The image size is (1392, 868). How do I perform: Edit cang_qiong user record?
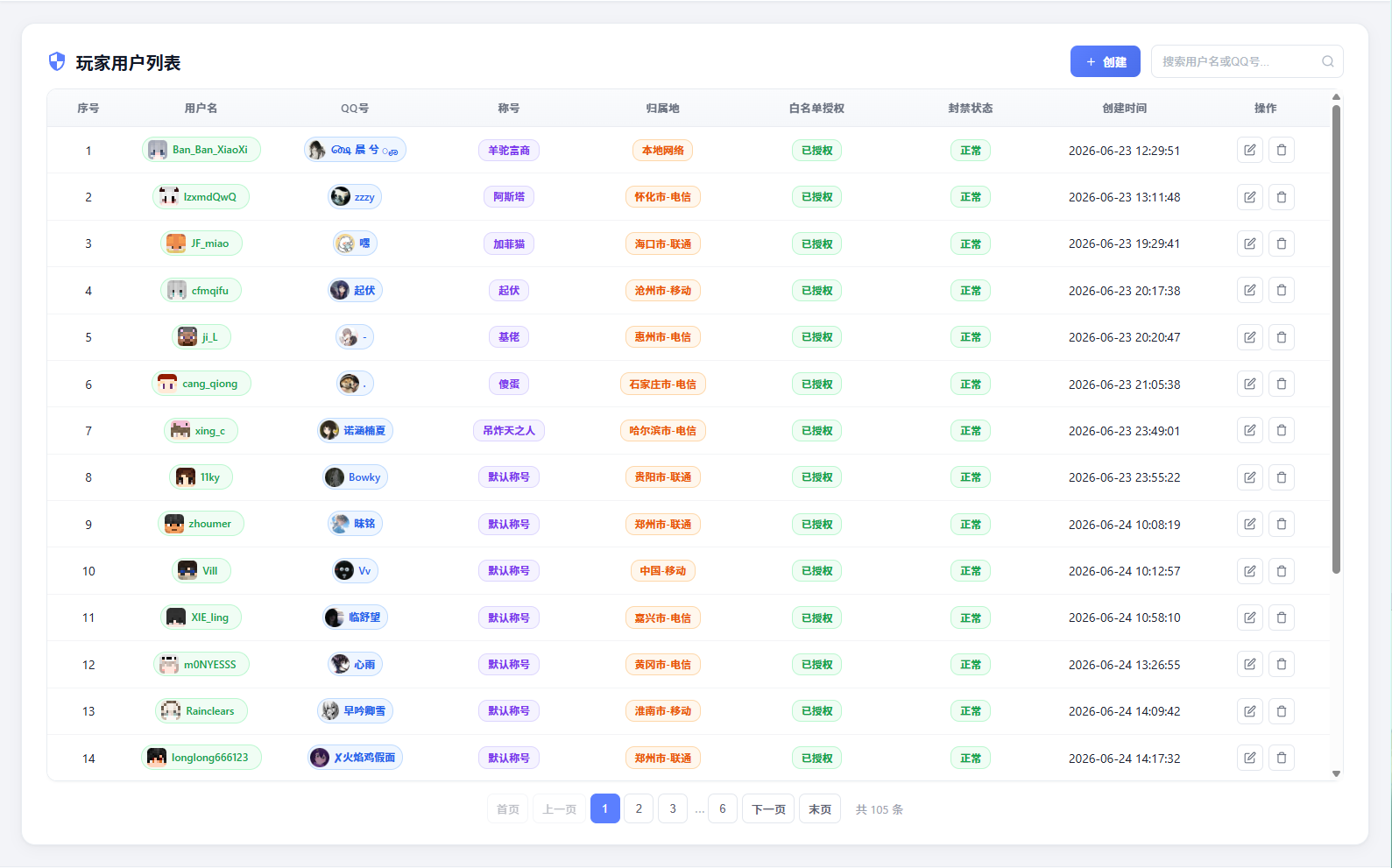click(1250, 384)
